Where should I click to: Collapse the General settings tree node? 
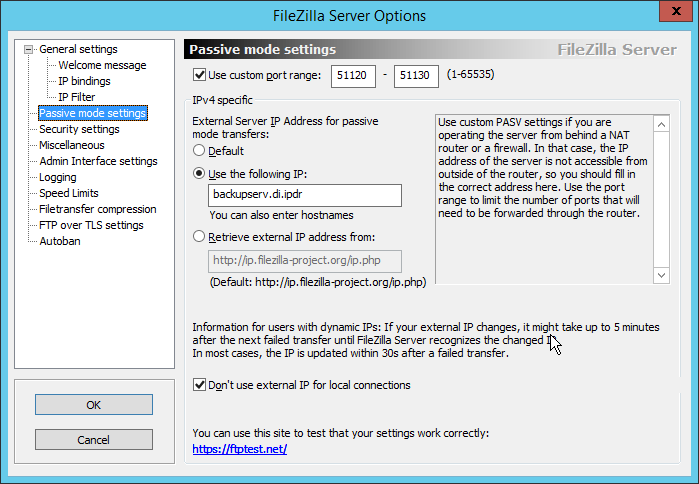[29, 49]
